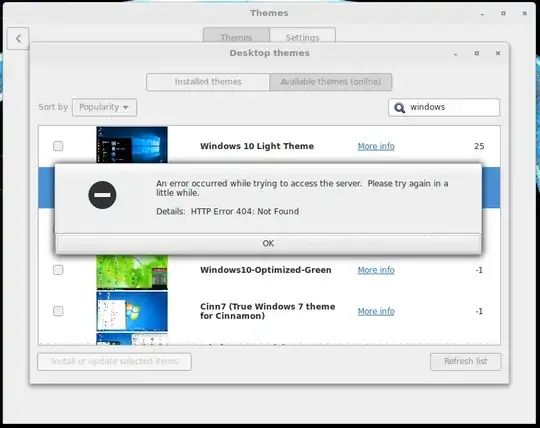The image size is (540, 428).
Task: Minimize the Desktop themes window
Action: [x=456, y=53]
